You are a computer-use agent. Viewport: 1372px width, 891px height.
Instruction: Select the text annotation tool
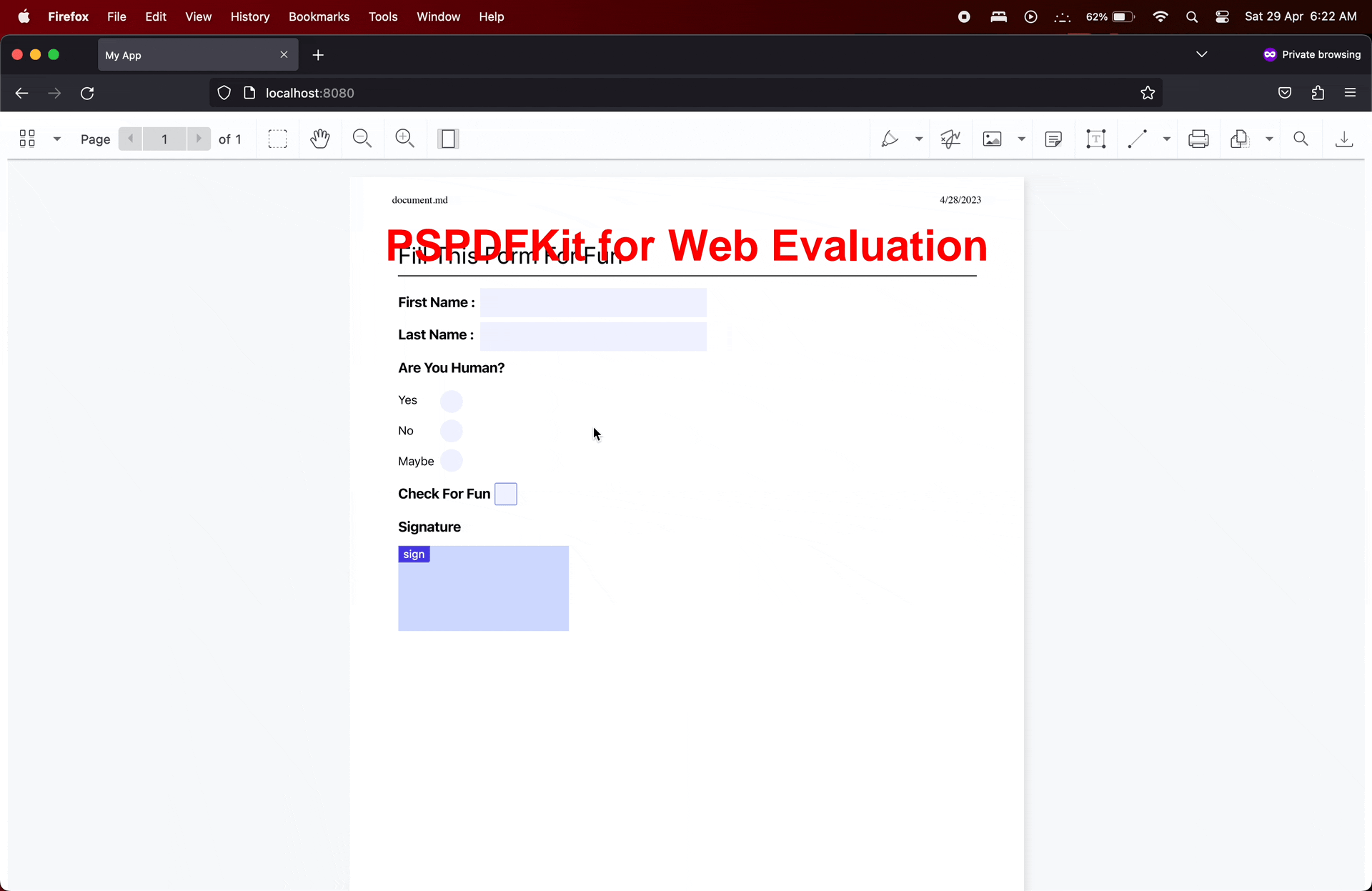click(x=1097, y=139)
